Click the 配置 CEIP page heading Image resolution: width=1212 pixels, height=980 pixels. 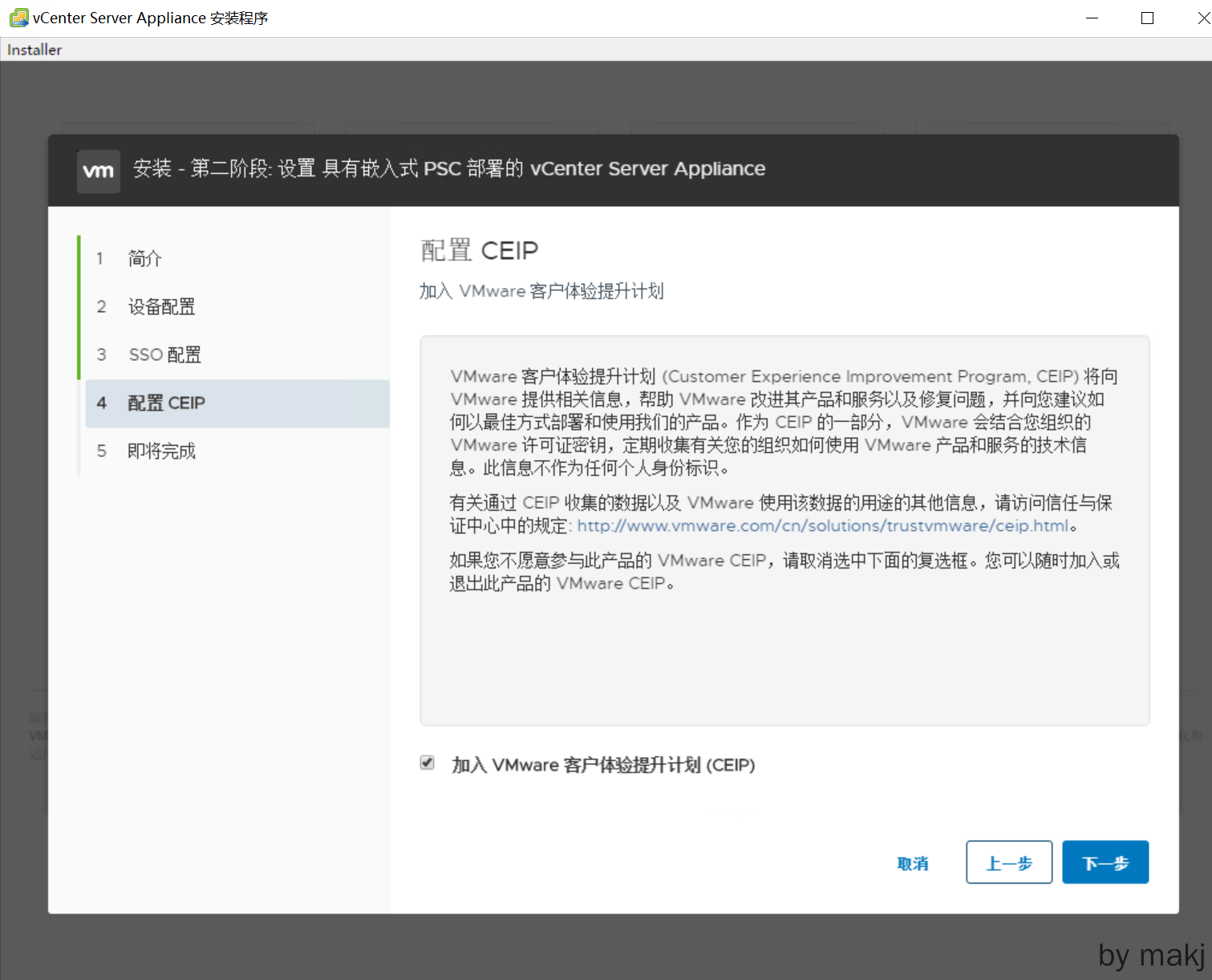click(x=480, y=250)
